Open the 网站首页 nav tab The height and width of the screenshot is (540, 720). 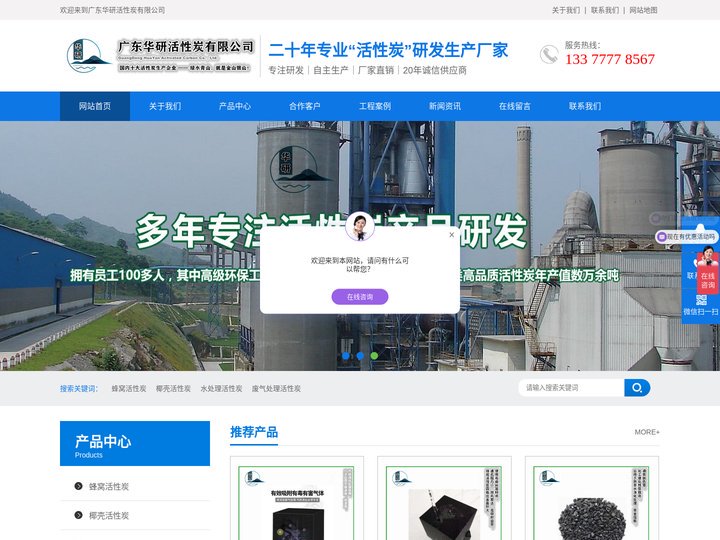95,106
